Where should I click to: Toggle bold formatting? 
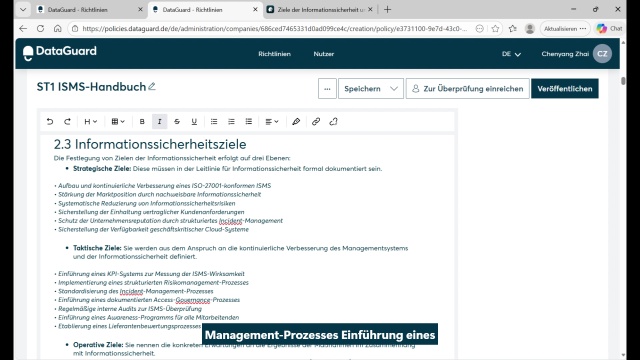tap(142, 122)
